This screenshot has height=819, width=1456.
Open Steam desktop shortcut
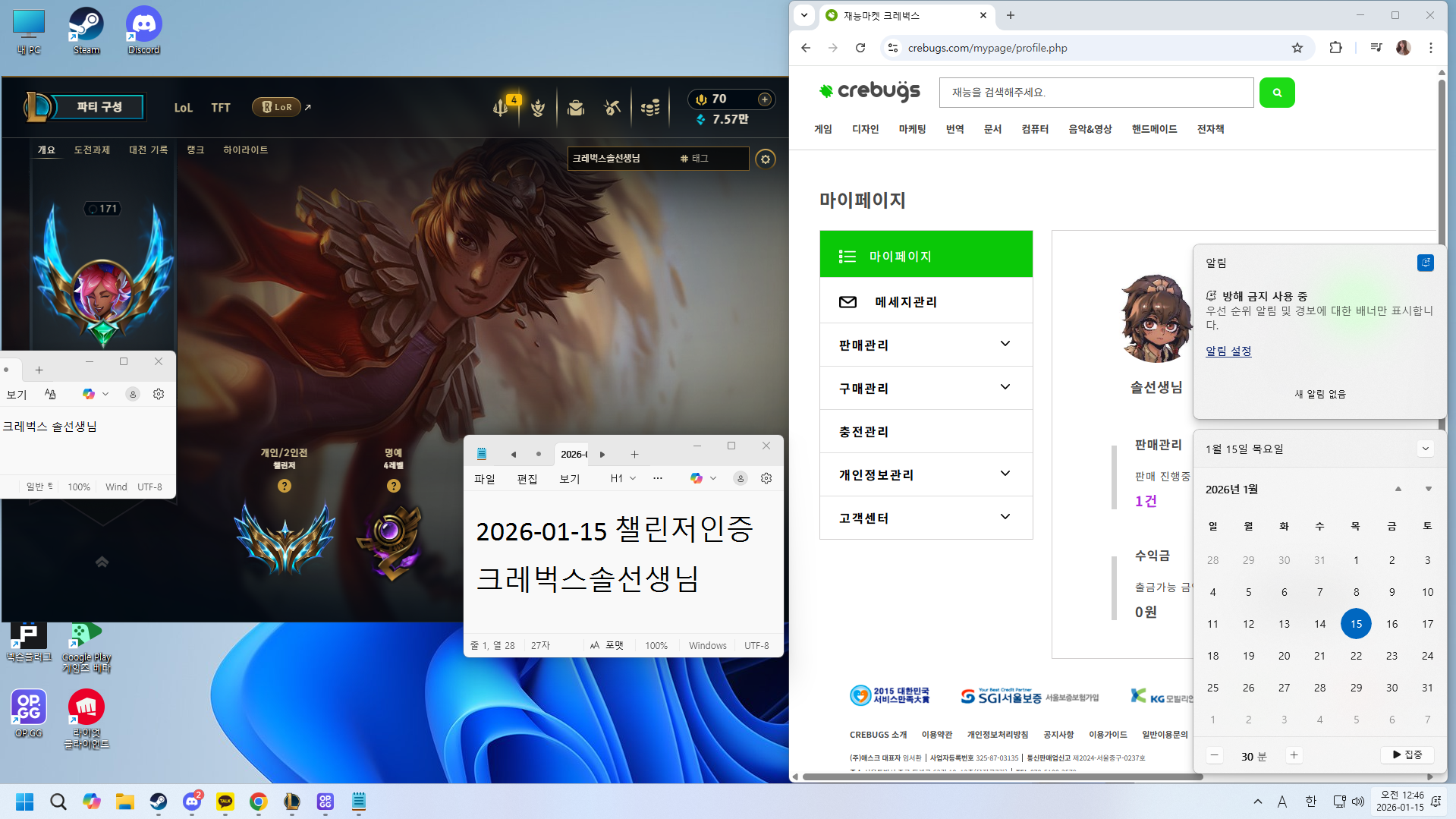pyautogui.click(x=86, y=31)
